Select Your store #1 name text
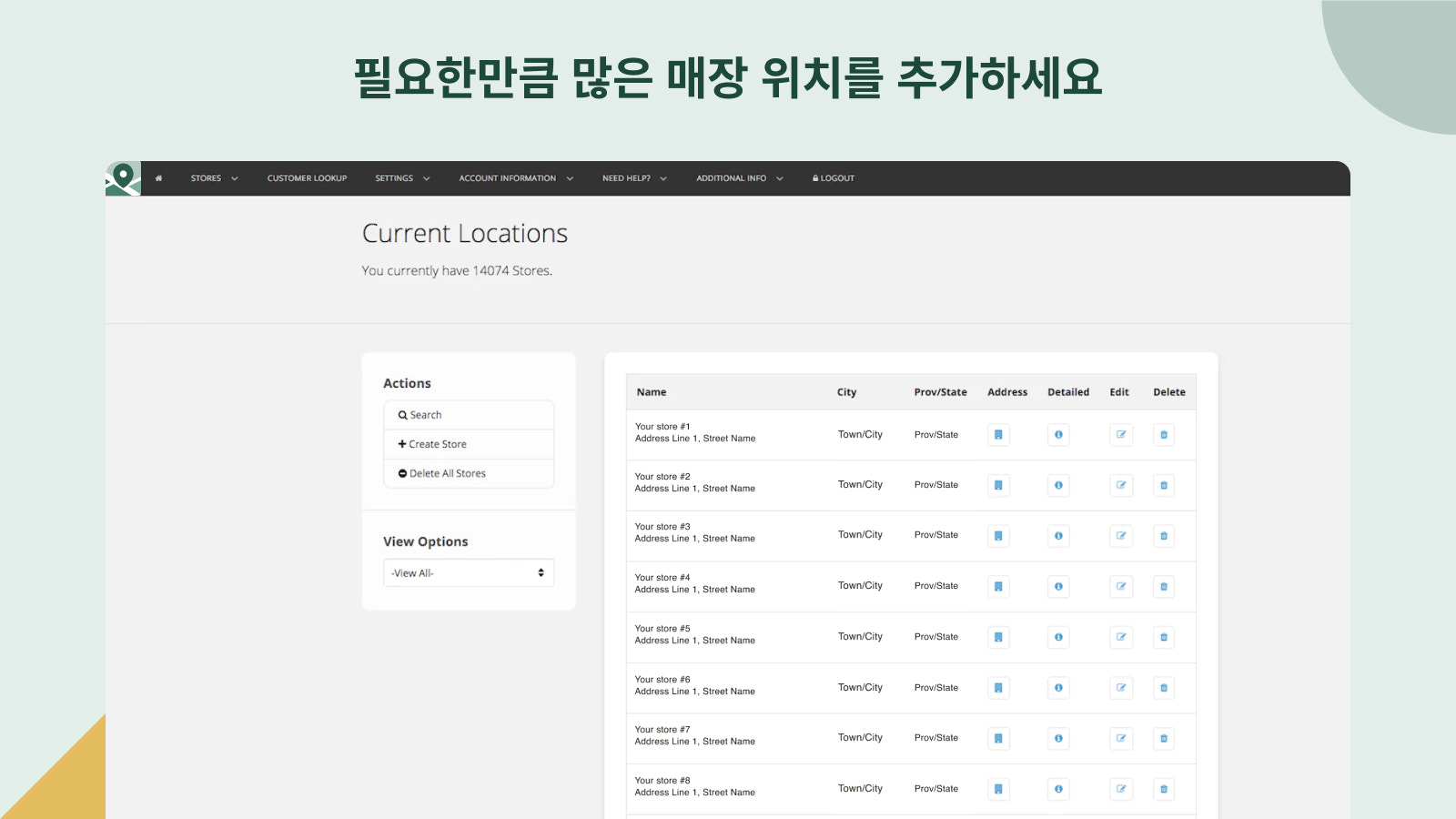The image size is (1456, 819). [662, 427]
